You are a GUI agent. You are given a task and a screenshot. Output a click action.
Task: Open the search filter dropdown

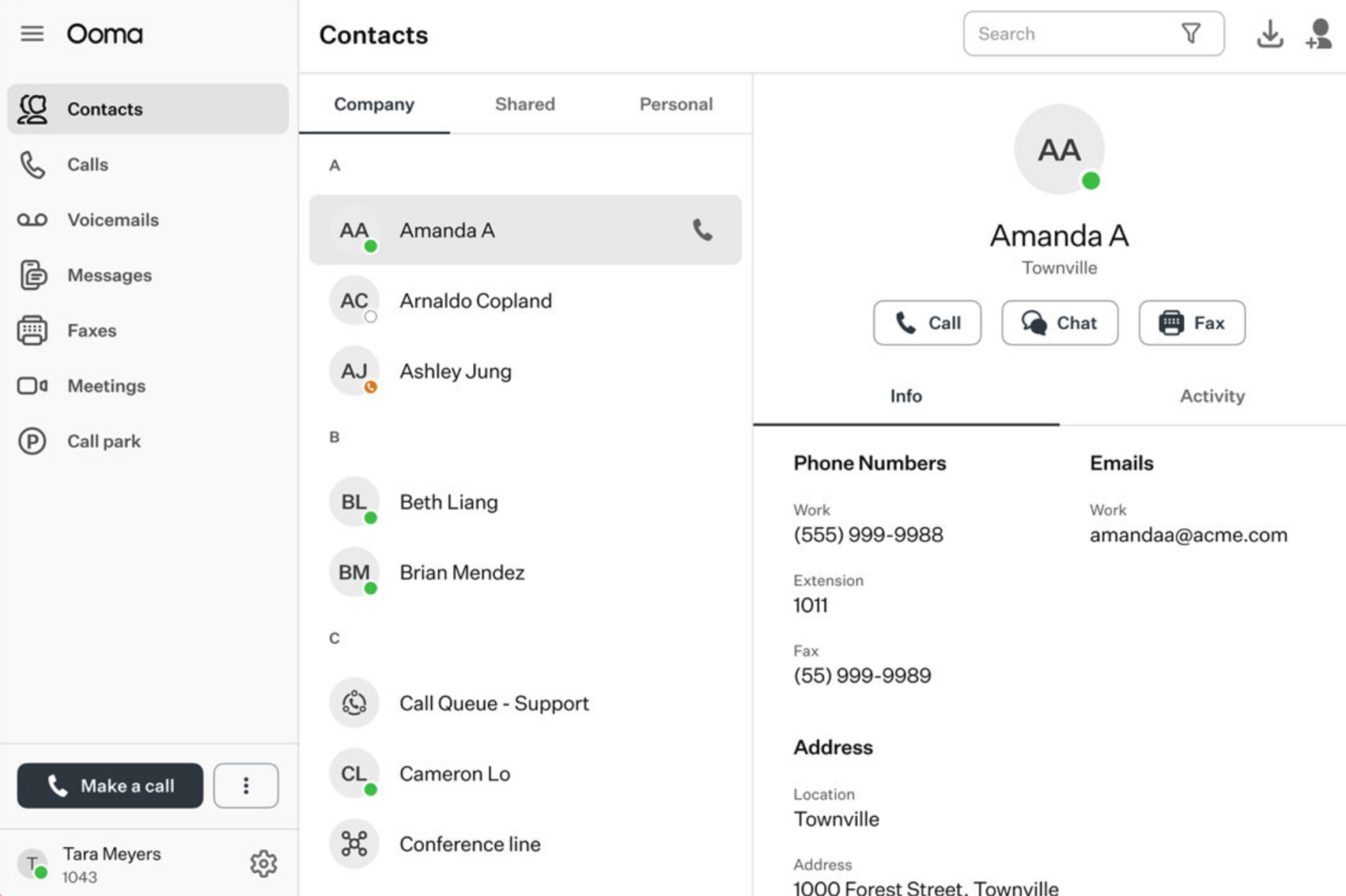coord(1191,33)
